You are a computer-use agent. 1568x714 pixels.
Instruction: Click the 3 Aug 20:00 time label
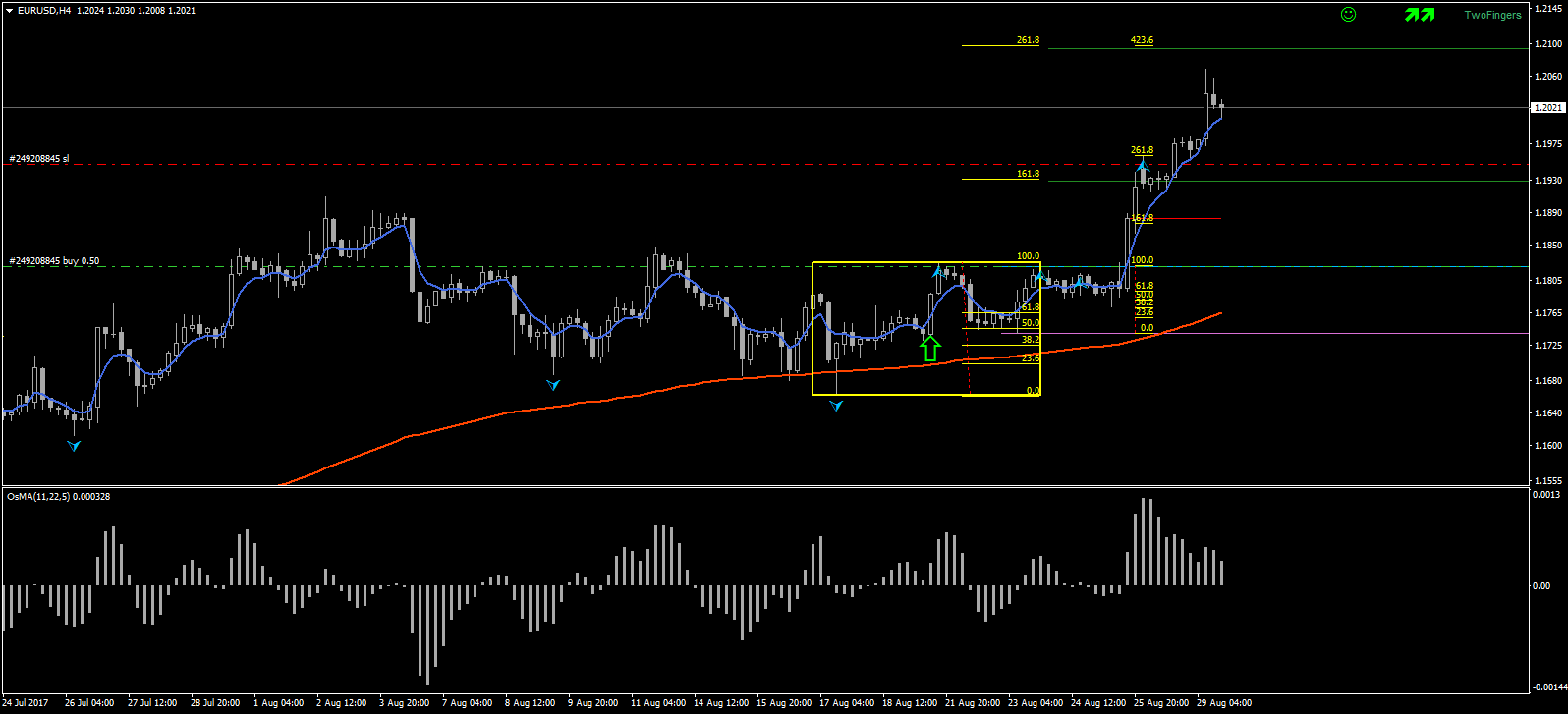click(405, 703)
